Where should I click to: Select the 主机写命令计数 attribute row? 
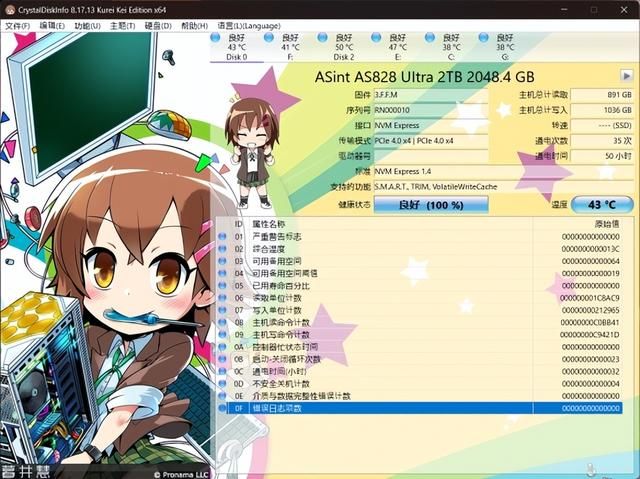click(420, 335)
